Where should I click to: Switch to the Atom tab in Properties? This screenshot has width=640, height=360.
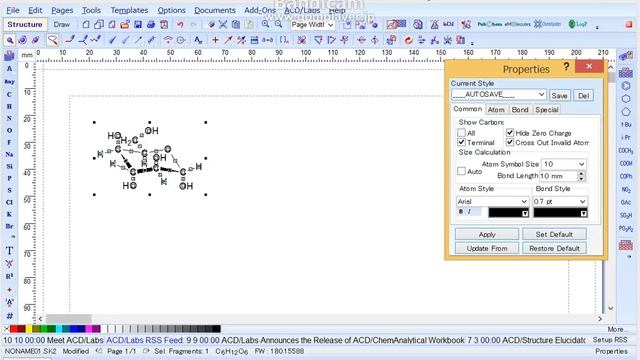click(x=496, y=110)
